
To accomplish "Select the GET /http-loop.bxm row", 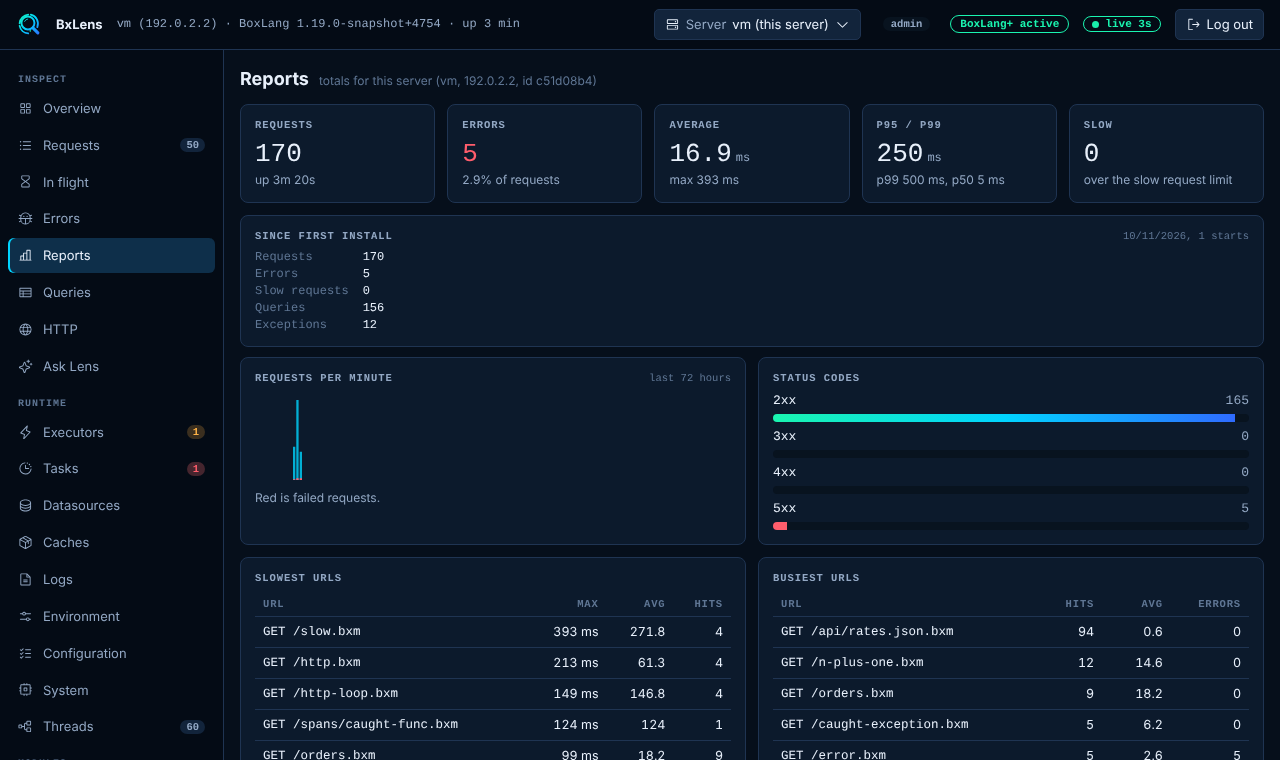I will point(493,693).
